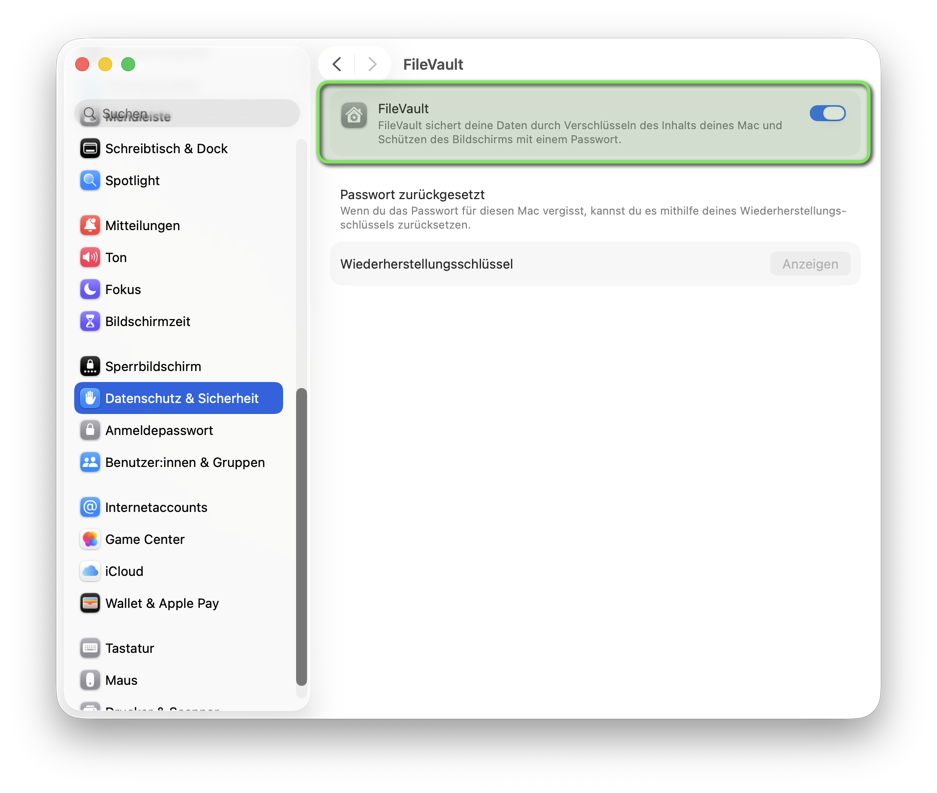
Task: Turn off the FileVault toggle switch
Action: pyautogui.click(x=827, y=114)
